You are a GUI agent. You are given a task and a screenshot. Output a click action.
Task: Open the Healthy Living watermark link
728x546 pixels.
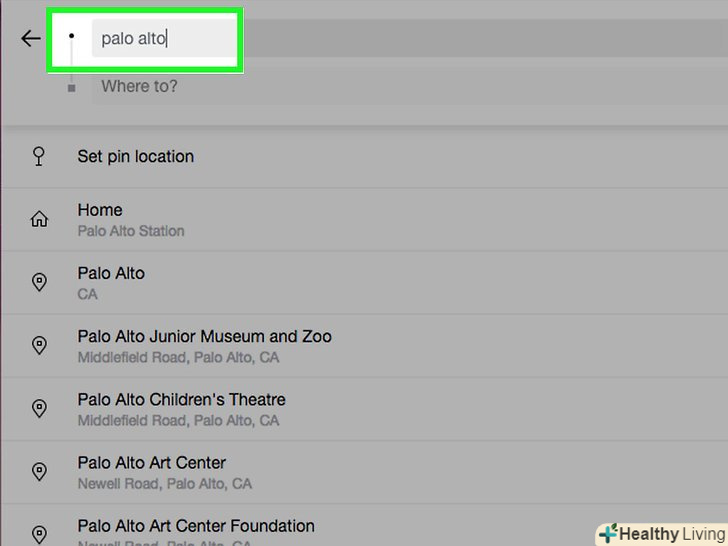(x=660, y=533)
